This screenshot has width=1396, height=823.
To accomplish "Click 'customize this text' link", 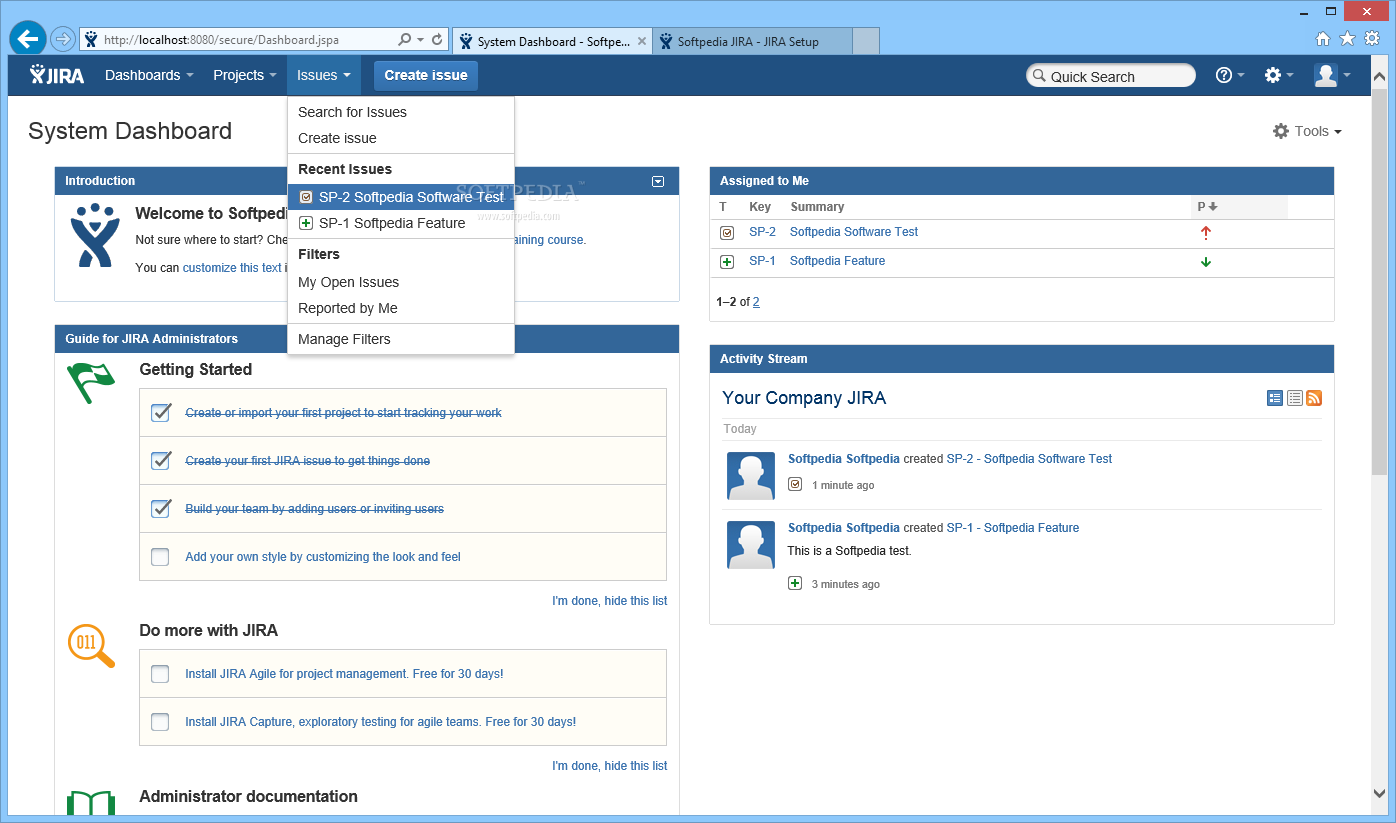I will click(232, 268).
